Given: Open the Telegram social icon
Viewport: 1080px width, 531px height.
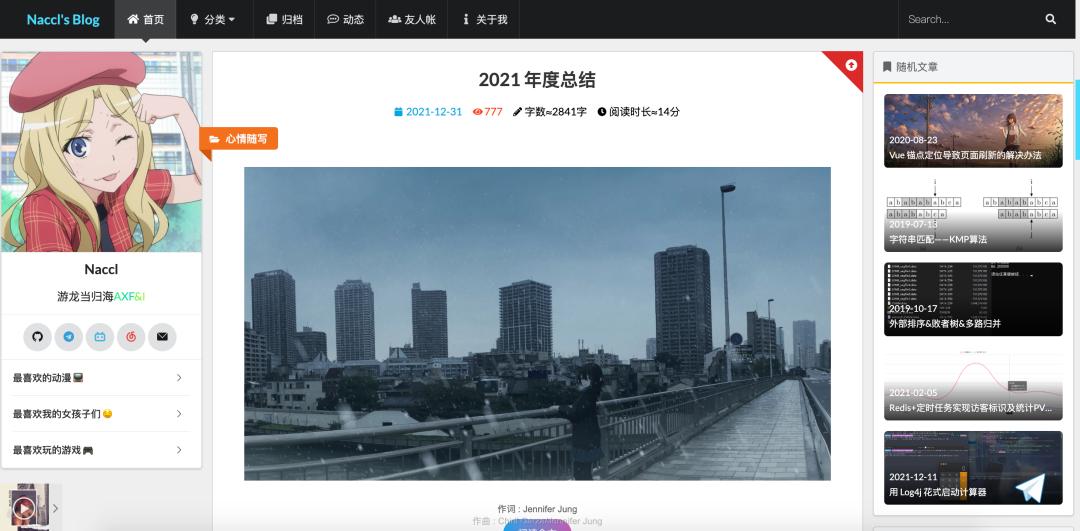Looking at the screenshot, I should pos(69,337).
